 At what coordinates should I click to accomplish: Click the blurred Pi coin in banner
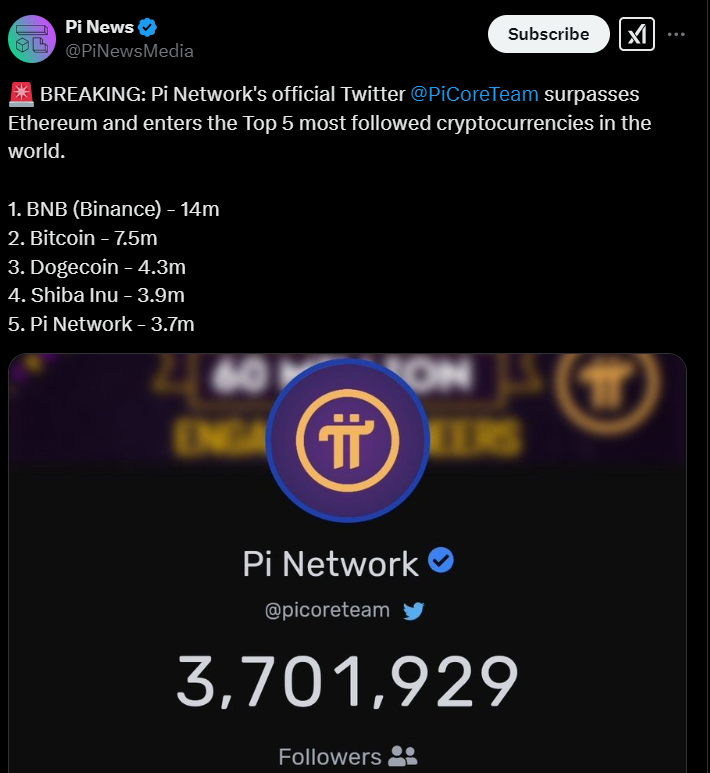click(x=607, y=384)
